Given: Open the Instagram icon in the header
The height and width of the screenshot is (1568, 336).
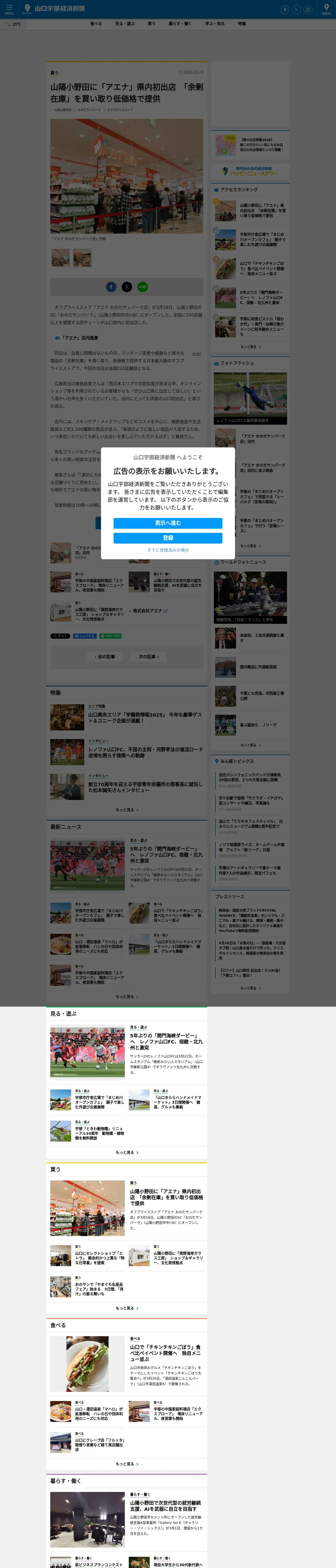Looking at the screenshot, I should [x=308, y=9].
